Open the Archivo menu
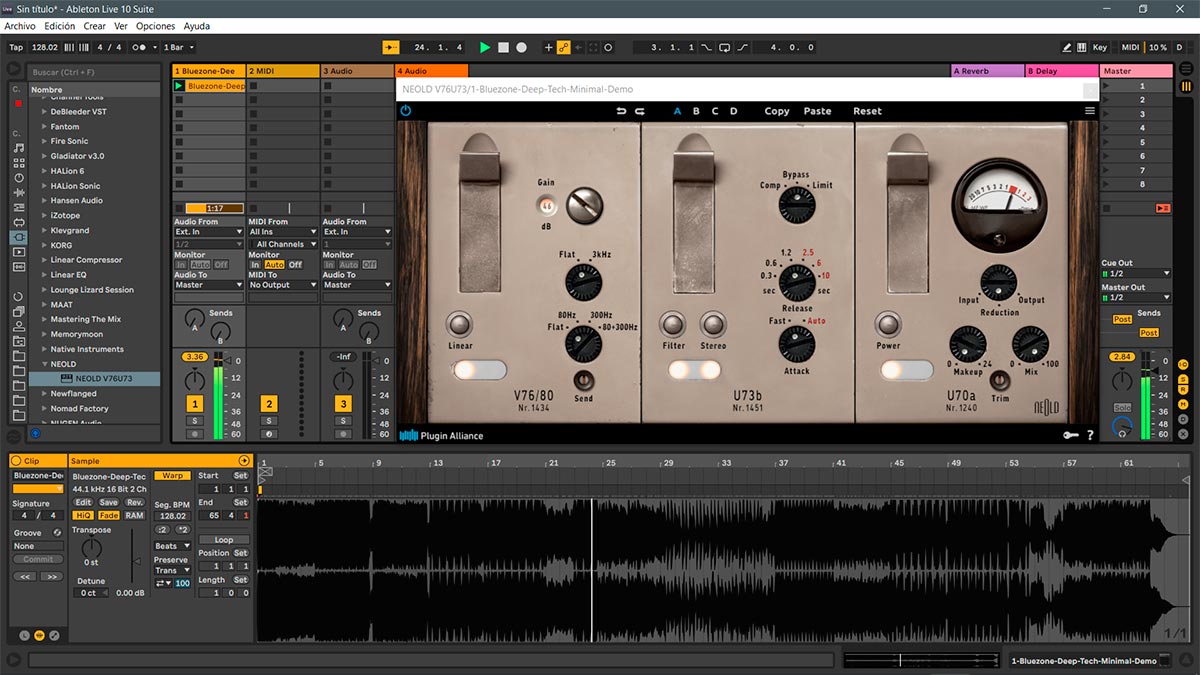Screen dimensions: 1200x675 (20, 26)
